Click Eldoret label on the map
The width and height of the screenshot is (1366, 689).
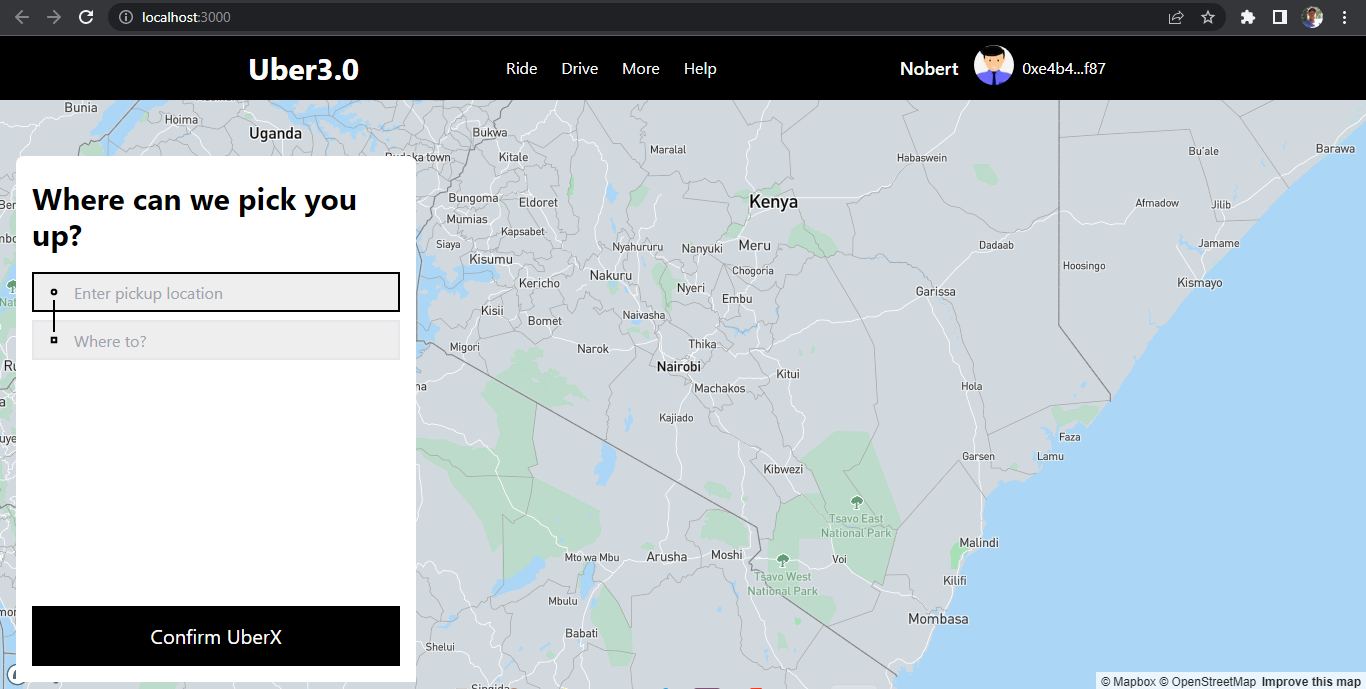click(538, 202)
